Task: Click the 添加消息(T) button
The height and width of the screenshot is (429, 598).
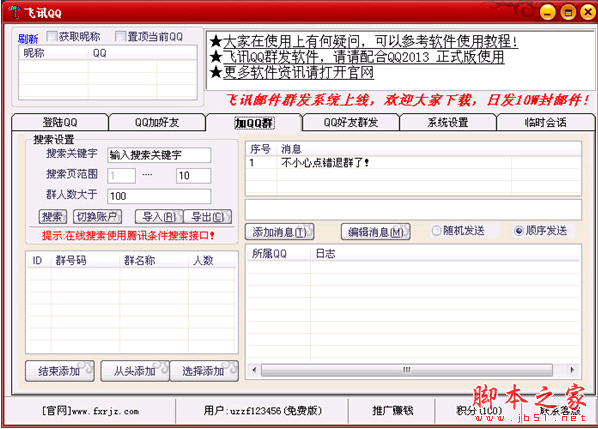Action: coord(280,232)
